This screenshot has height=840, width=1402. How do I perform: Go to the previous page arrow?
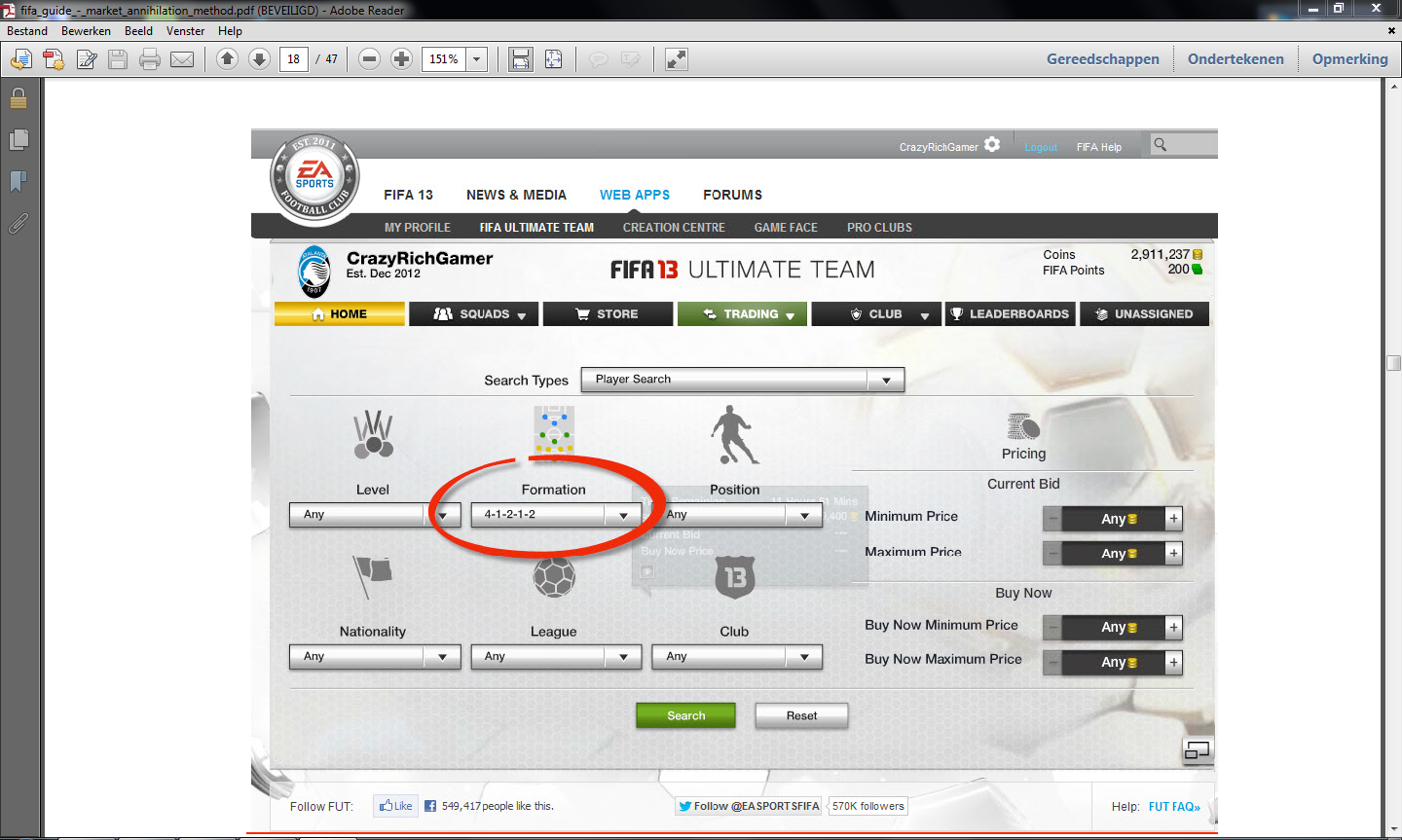tap(227, 59)
